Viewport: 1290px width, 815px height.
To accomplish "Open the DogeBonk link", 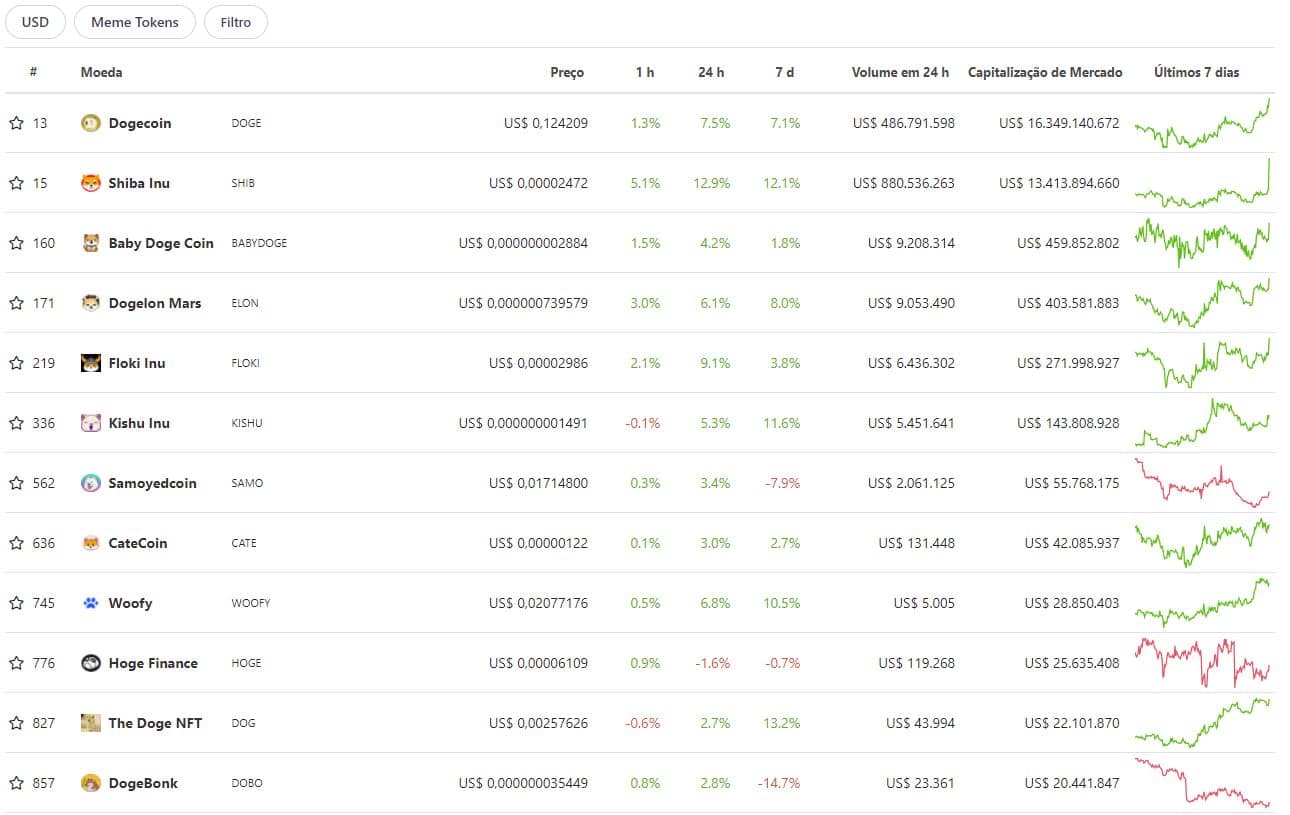I will point(143,783).
